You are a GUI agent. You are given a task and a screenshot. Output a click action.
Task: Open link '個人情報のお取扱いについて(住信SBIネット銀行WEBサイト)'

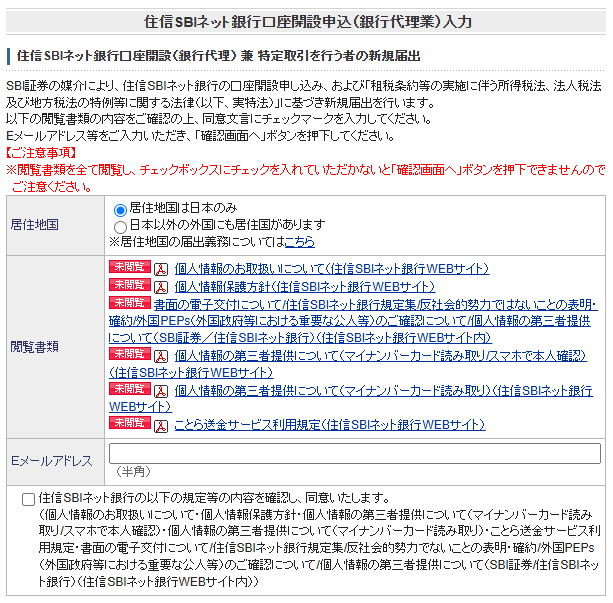(x=332, y=269)
